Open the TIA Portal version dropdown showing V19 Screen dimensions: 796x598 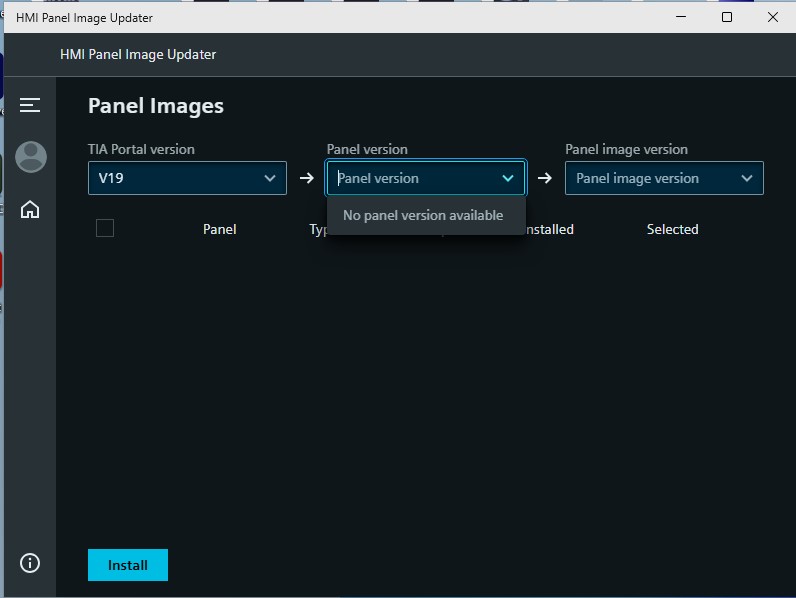pos(187,178)
